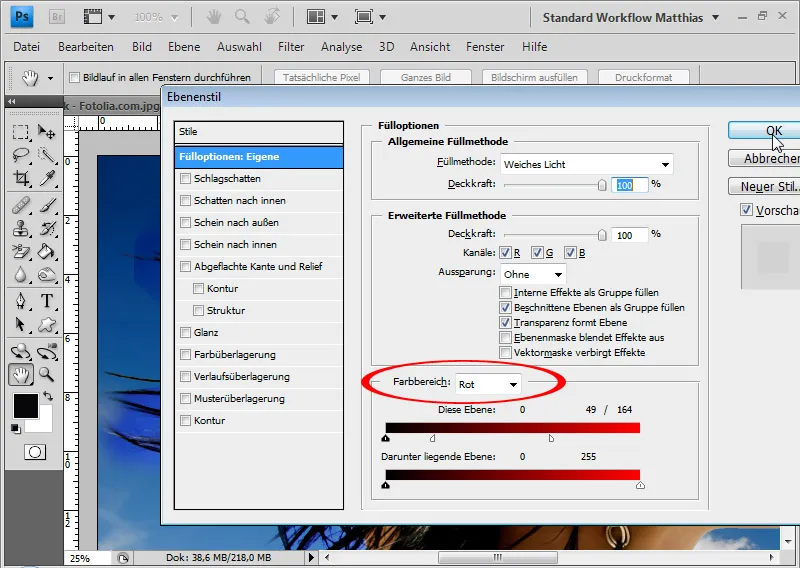Select the Clone Stamp tool
This screenshot has height=568, width=800.
pyautogui.click(x=20, y=229)
